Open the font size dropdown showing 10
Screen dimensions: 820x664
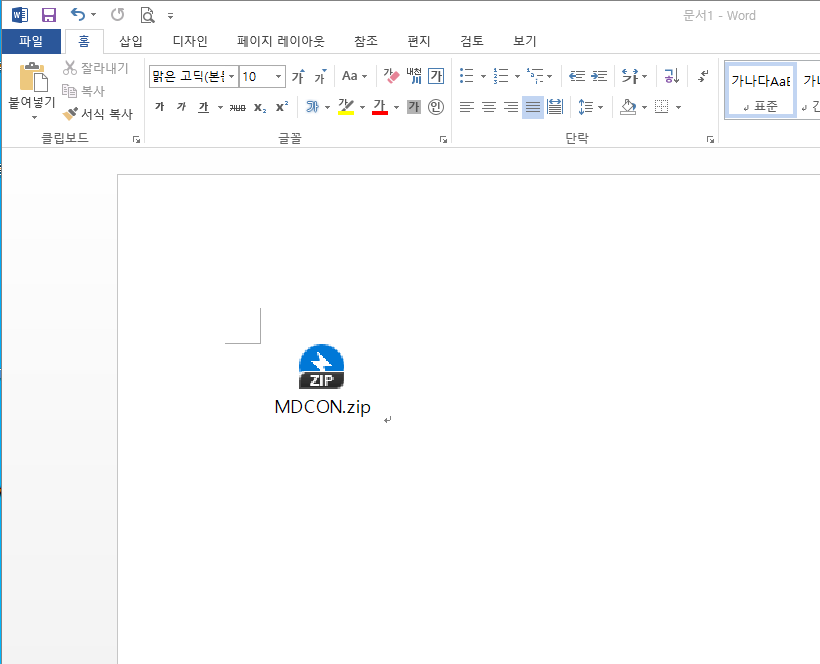(278, 76)
